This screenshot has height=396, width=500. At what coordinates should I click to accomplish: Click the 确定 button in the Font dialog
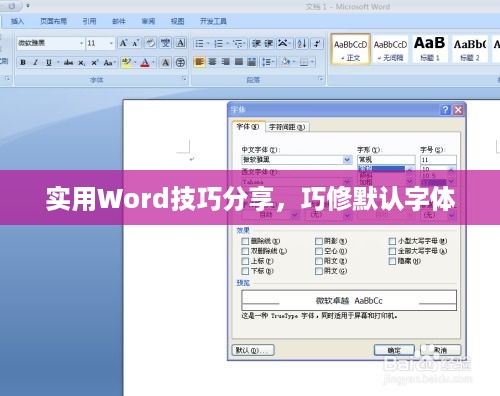pos(394,350)
